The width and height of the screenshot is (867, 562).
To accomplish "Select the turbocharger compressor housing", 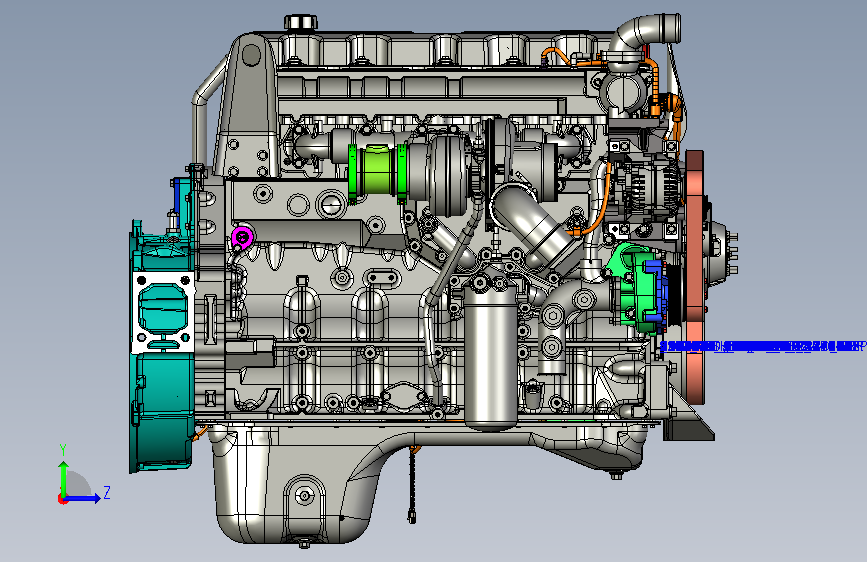I will pyautogui.click(x=449, y=175).
